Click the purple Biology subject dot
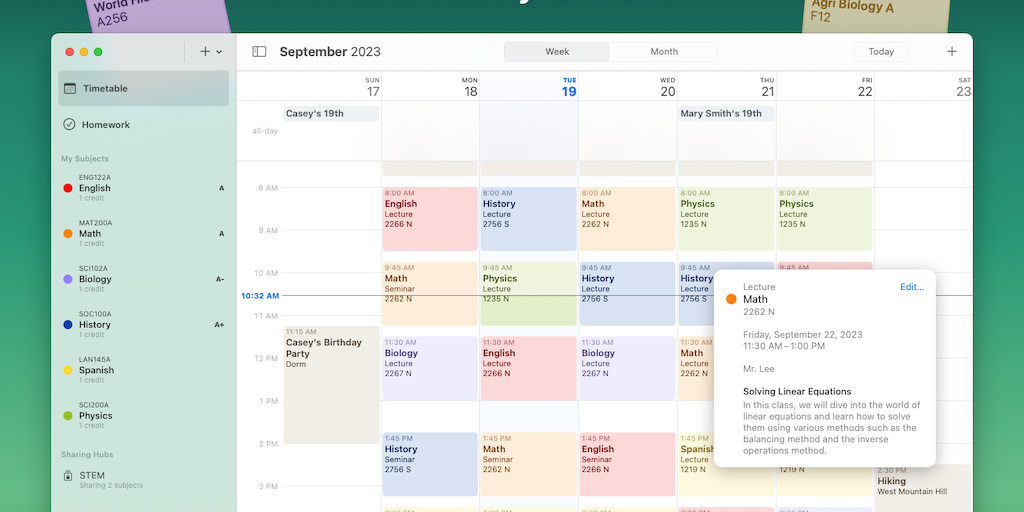 68,279
